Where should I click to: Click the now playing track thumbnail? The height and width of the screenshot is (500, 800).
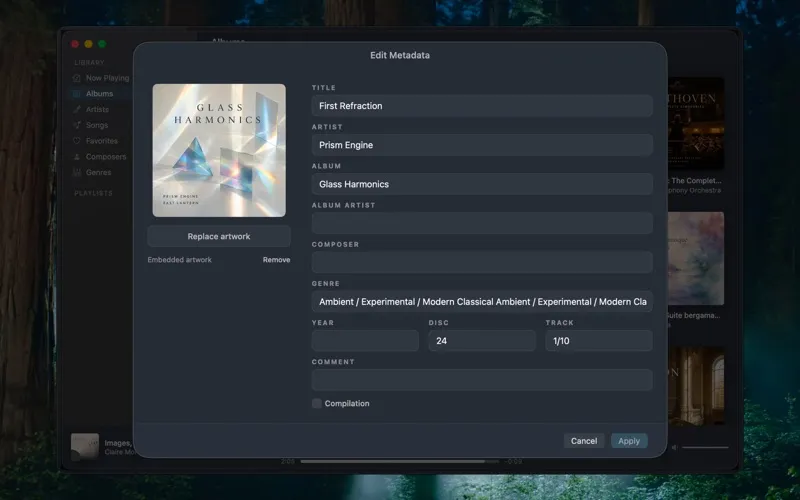[x=85, y=447]
